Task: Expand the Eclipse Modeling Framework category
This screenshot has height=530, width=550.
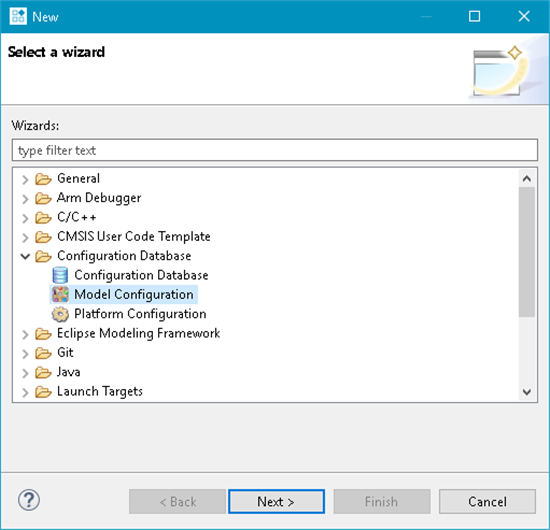Action: click(x=25, y=334)
